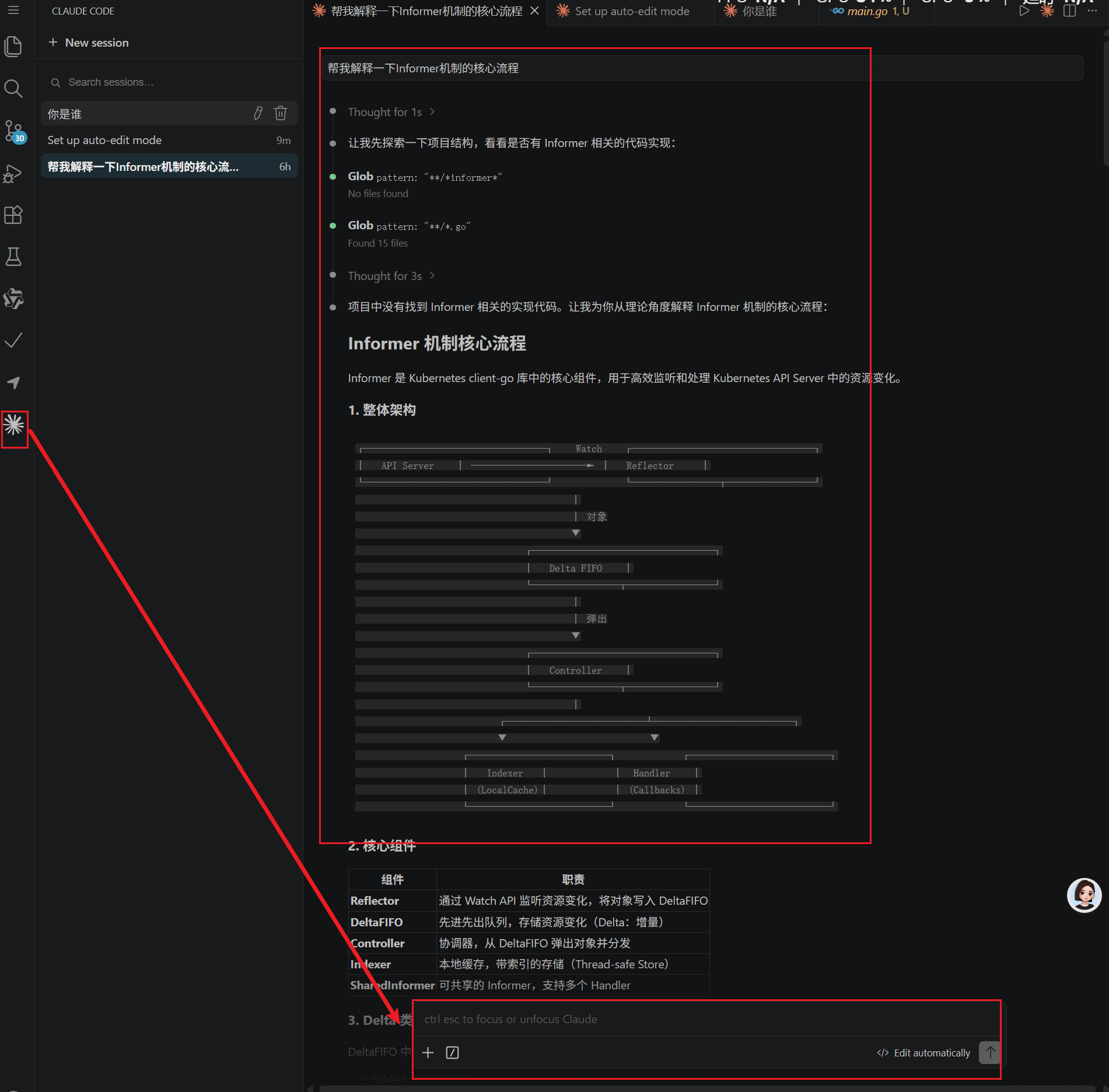Close the 帮我解释一下Informer tab
The image size is (1109, 1092).
coord(534,11)
